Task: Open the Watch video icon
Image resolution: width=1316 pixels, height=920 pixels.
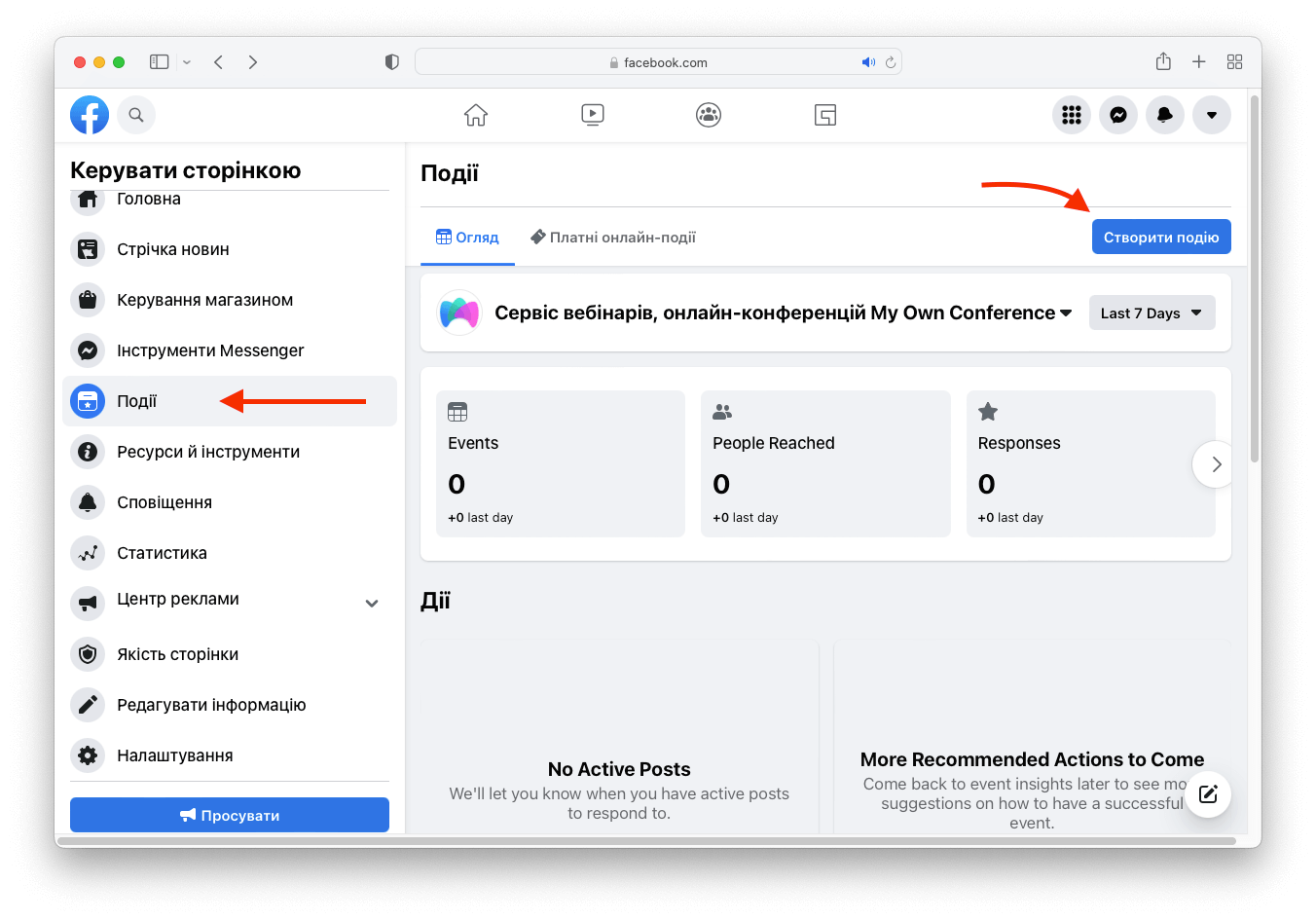Action: 592,115
